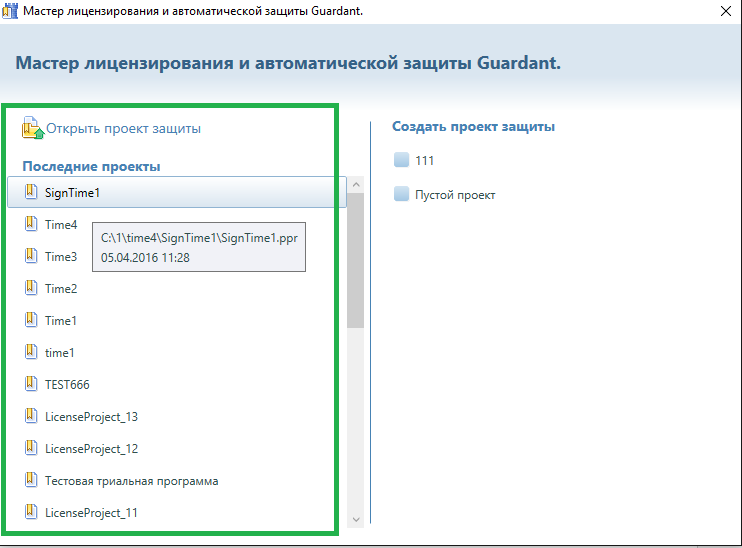This screenshot has height=548, width=742.
Task: Select LicenseProject_11 in recent projects
Action: [x=91, y=513]
